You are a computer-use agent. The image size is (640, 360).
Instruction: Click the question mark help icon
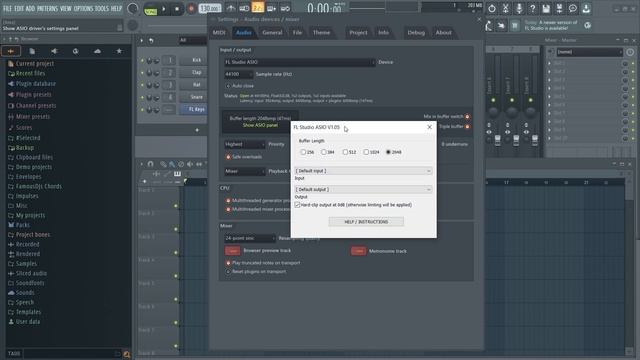pyautogui.click(x=532, y=8)
